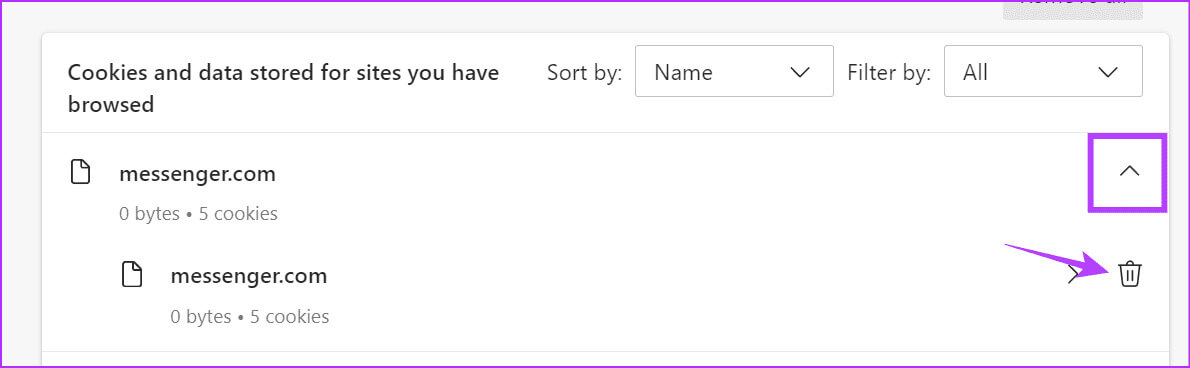Click the purple arrow pointing at trash icon
The height and width of the screenshot is (368, 1190).
coord(1060,261)
